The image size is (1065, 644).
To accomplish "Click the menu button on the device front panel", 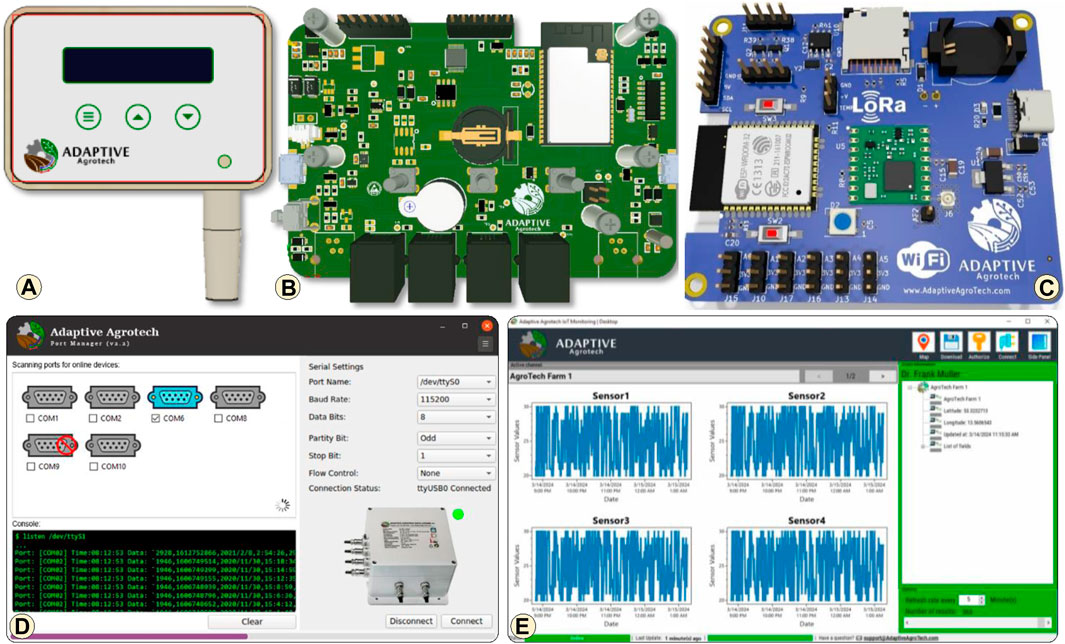I will tap(88, 117).
